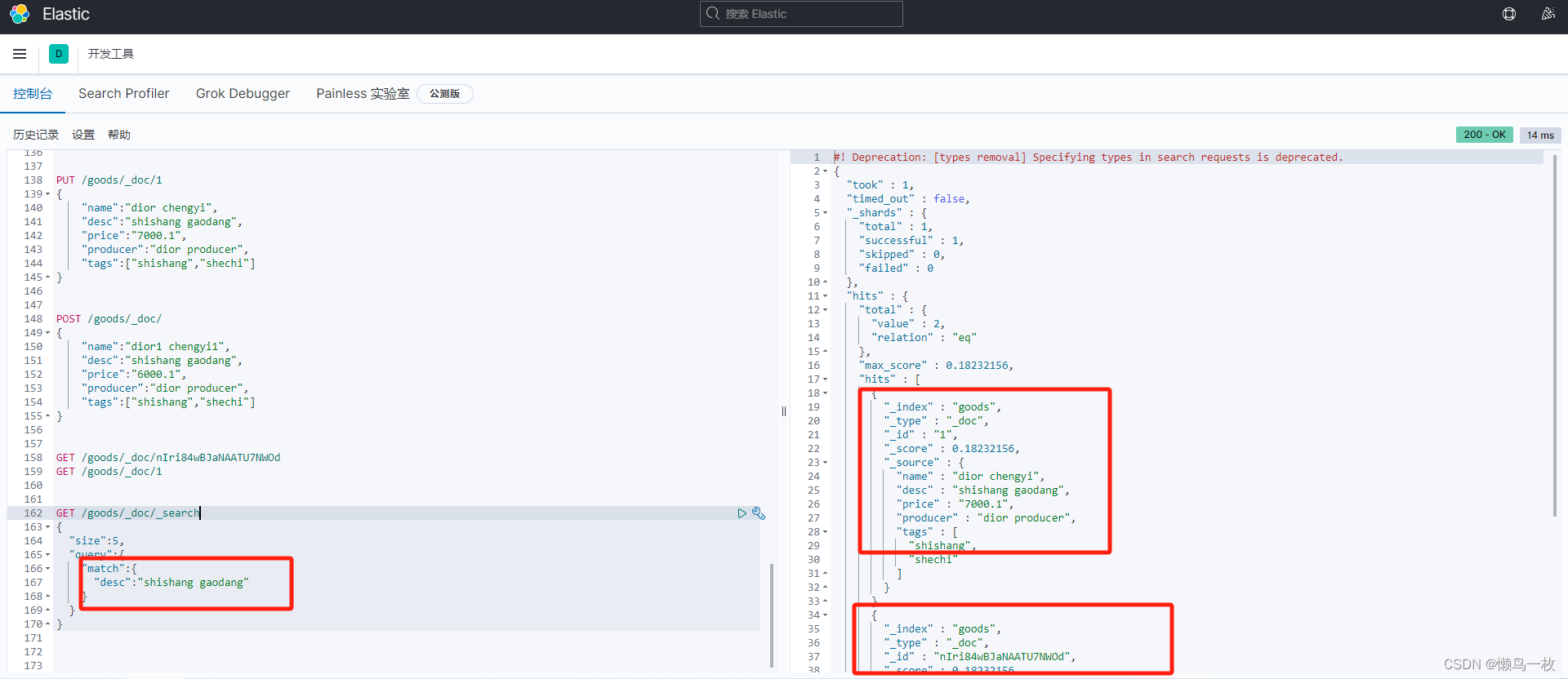Click the green D space avatar
The image size is (1568, 679).
point(59,54)
